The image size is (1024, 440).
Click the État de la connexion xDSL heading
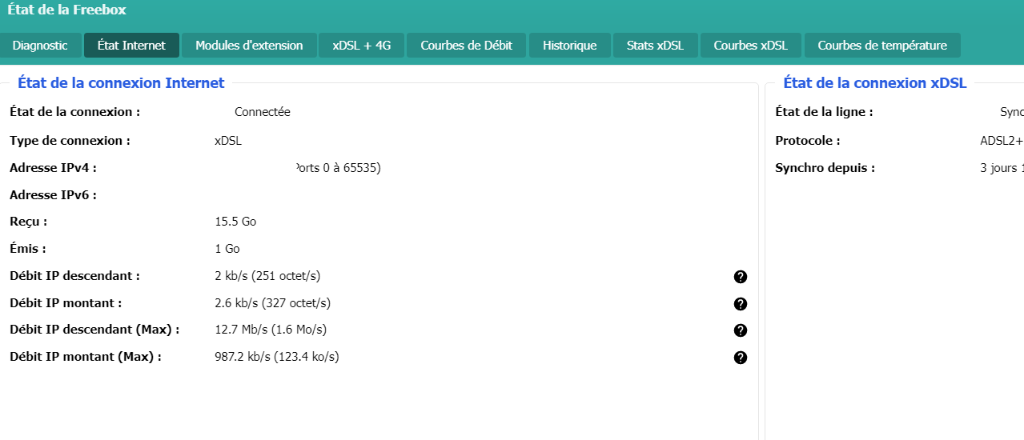[874, 83]
